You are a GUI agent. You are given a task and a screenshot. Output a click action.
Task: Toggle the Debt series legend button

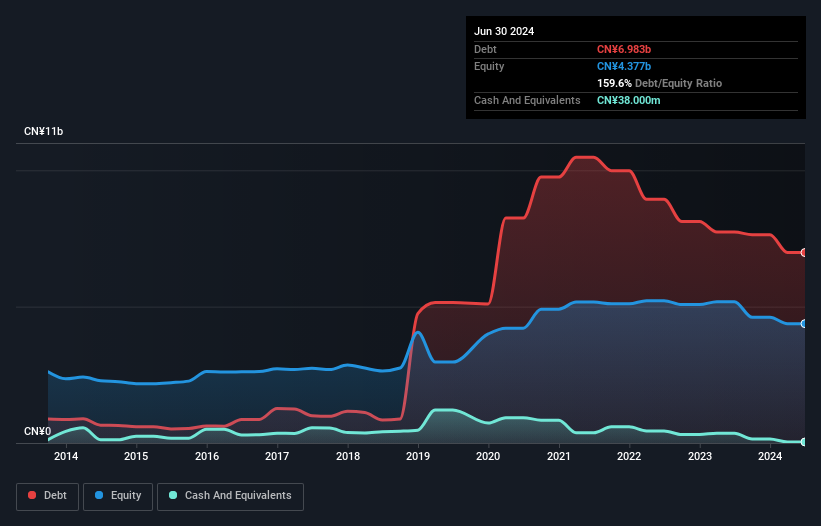tap(48, 496)
